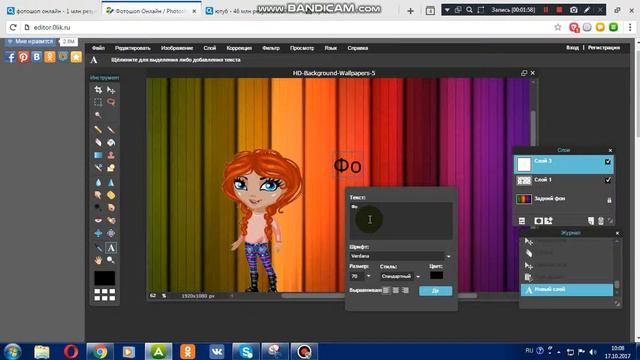Select the Dodge tool
This screenshot has width=640, height=360.
[x=98, y=208]
